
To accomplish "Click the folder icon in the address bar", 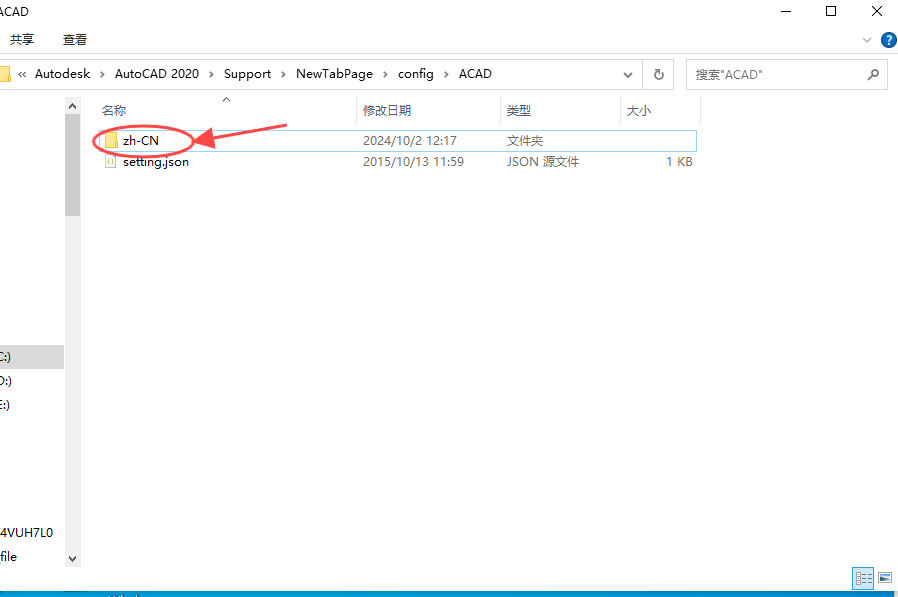I will coord(8,73).
